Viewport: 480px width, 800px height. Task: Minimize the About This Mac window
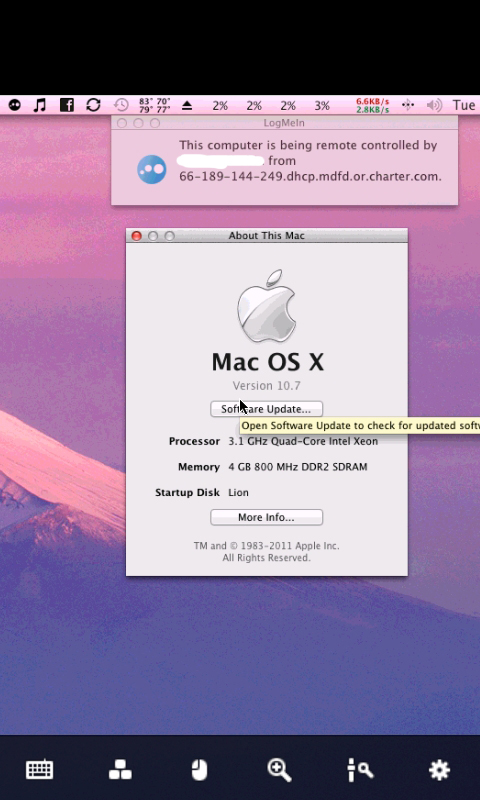[153, 236]
